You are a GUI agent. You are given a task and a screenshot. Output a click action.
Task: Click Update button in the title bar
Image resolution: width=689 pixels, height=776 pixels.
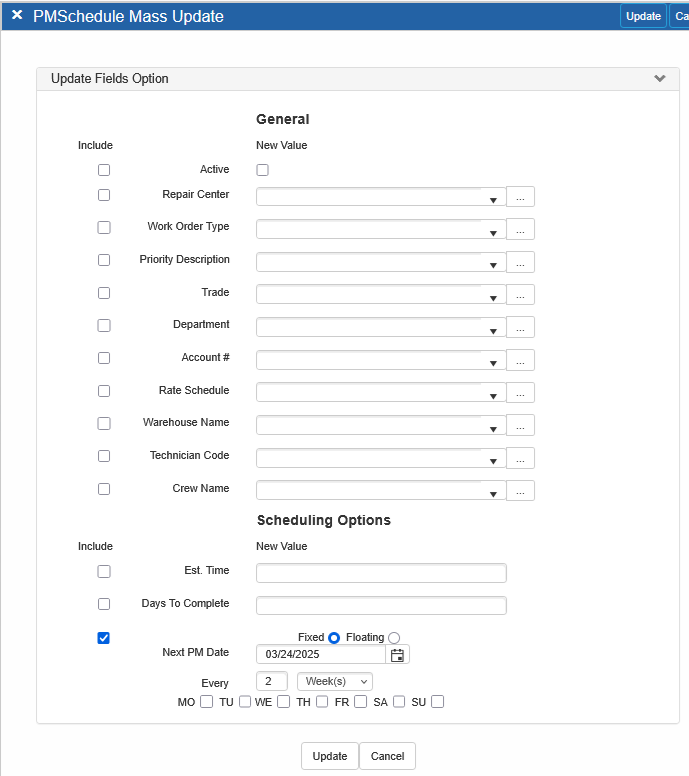[643, 16]
